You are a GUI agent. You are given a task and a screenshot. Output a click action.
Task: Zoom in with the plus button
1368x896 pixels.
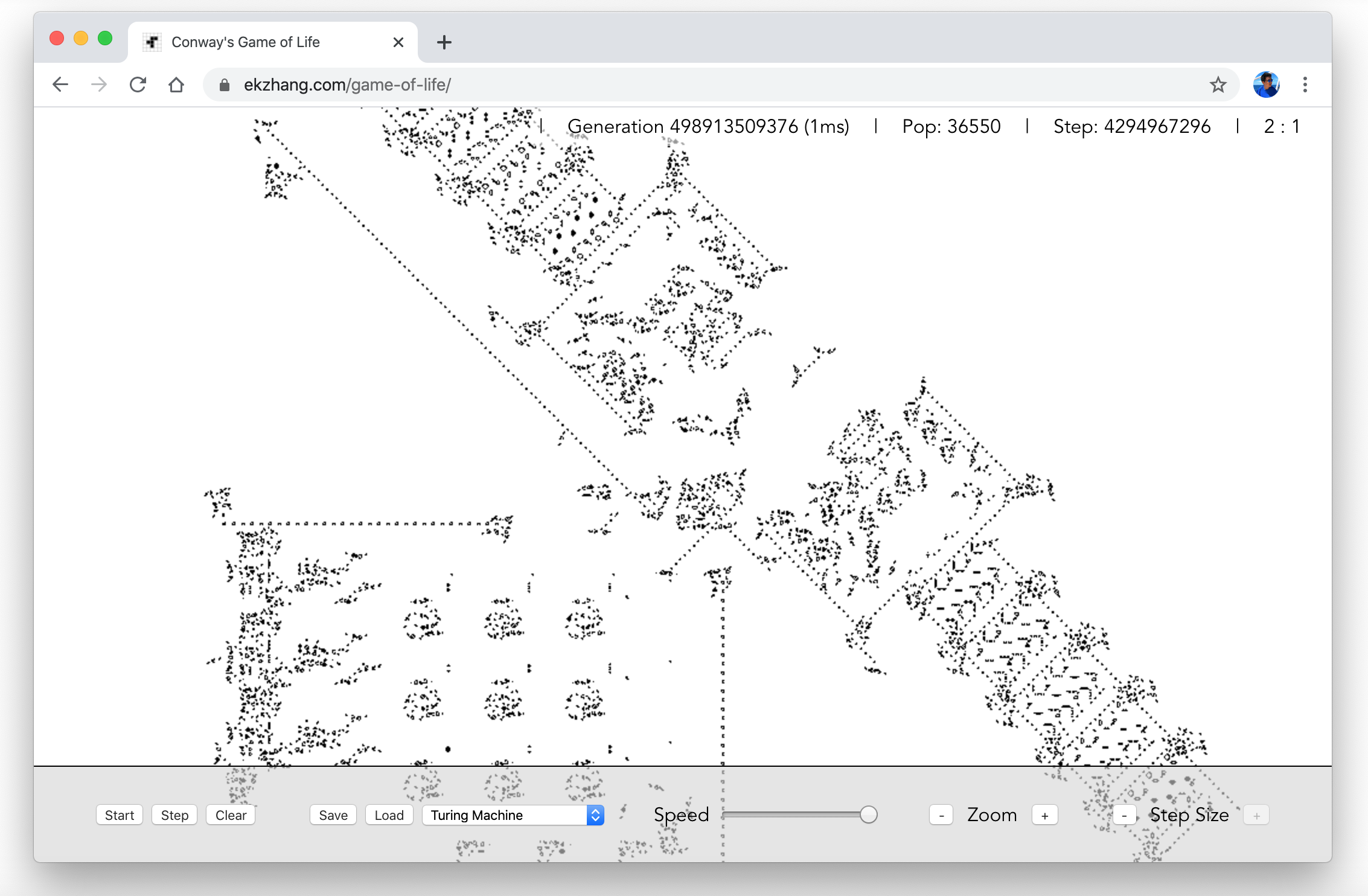pyautogui.click(x=1044, y=815)
